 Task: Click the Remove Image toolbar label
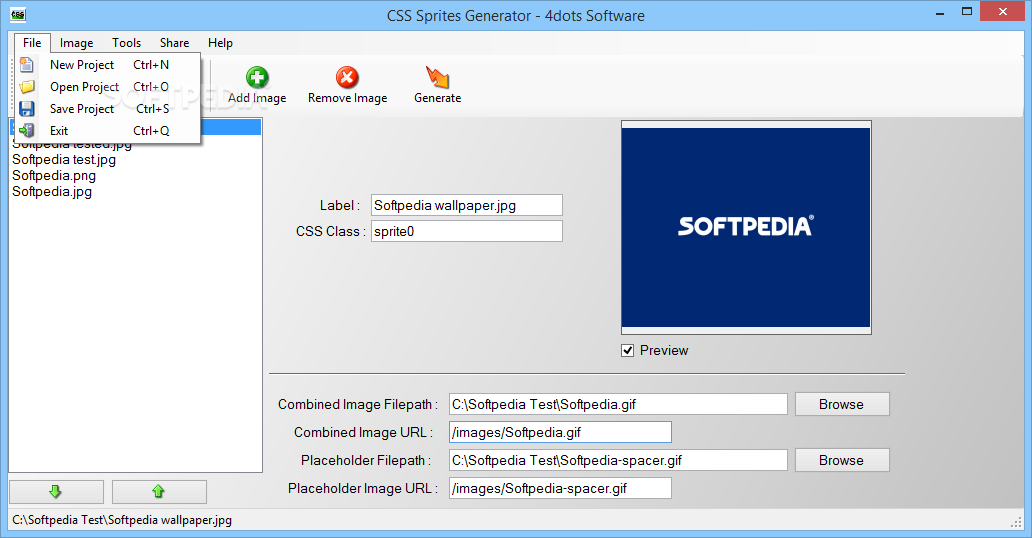(348, 98)
